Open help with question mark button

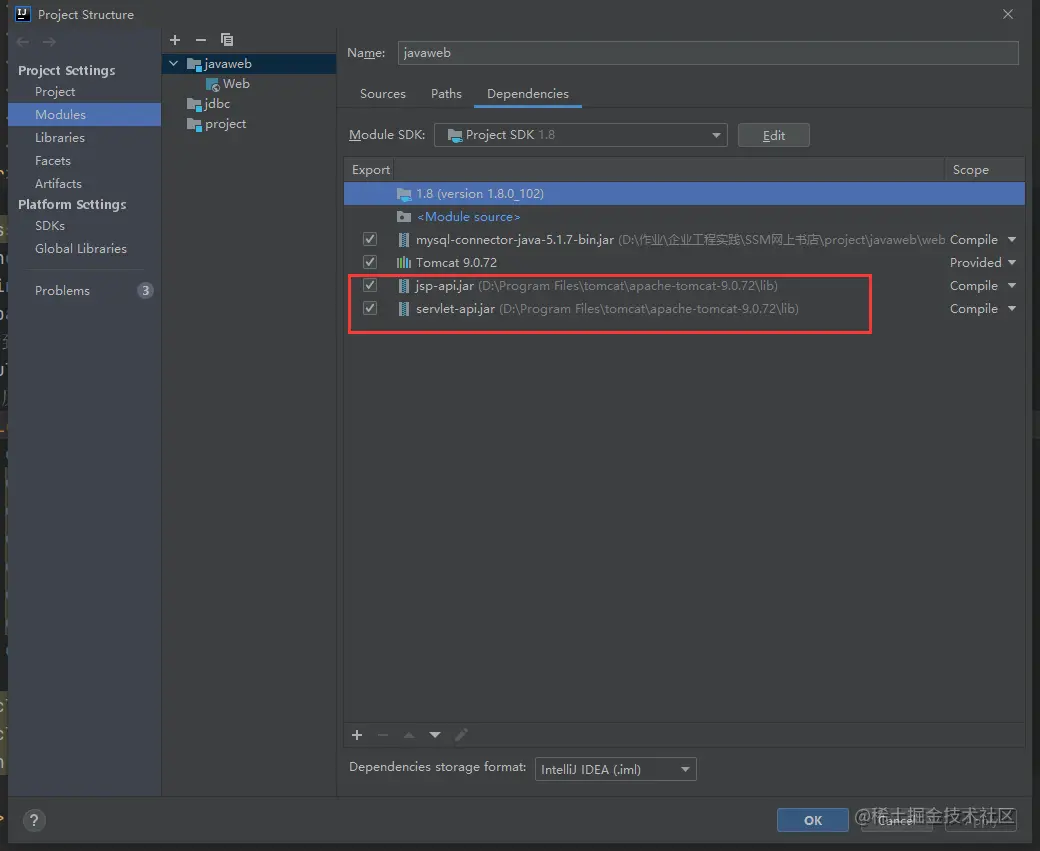tap(34, 820)
